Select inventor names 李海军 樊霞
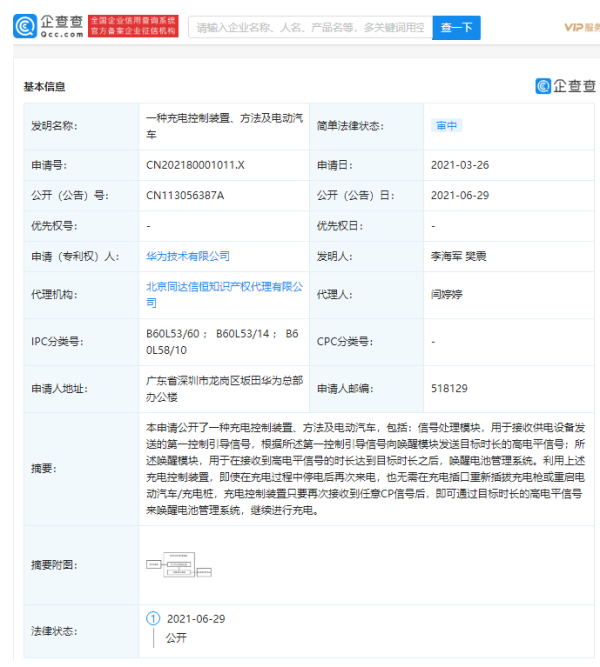 (x=459, y=256)
